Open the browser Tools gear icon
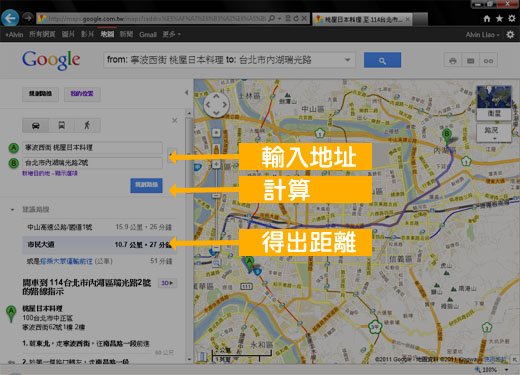 (512, 19)
